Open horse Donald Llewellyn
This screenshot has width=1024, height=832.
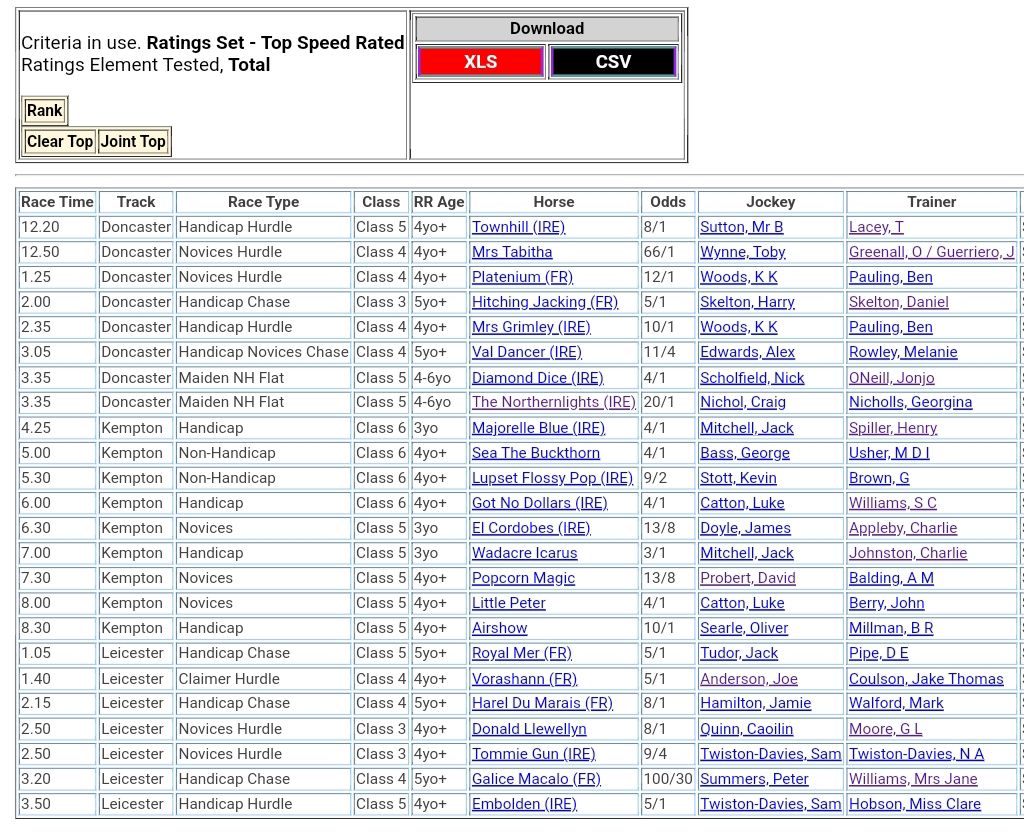[529, 729]
